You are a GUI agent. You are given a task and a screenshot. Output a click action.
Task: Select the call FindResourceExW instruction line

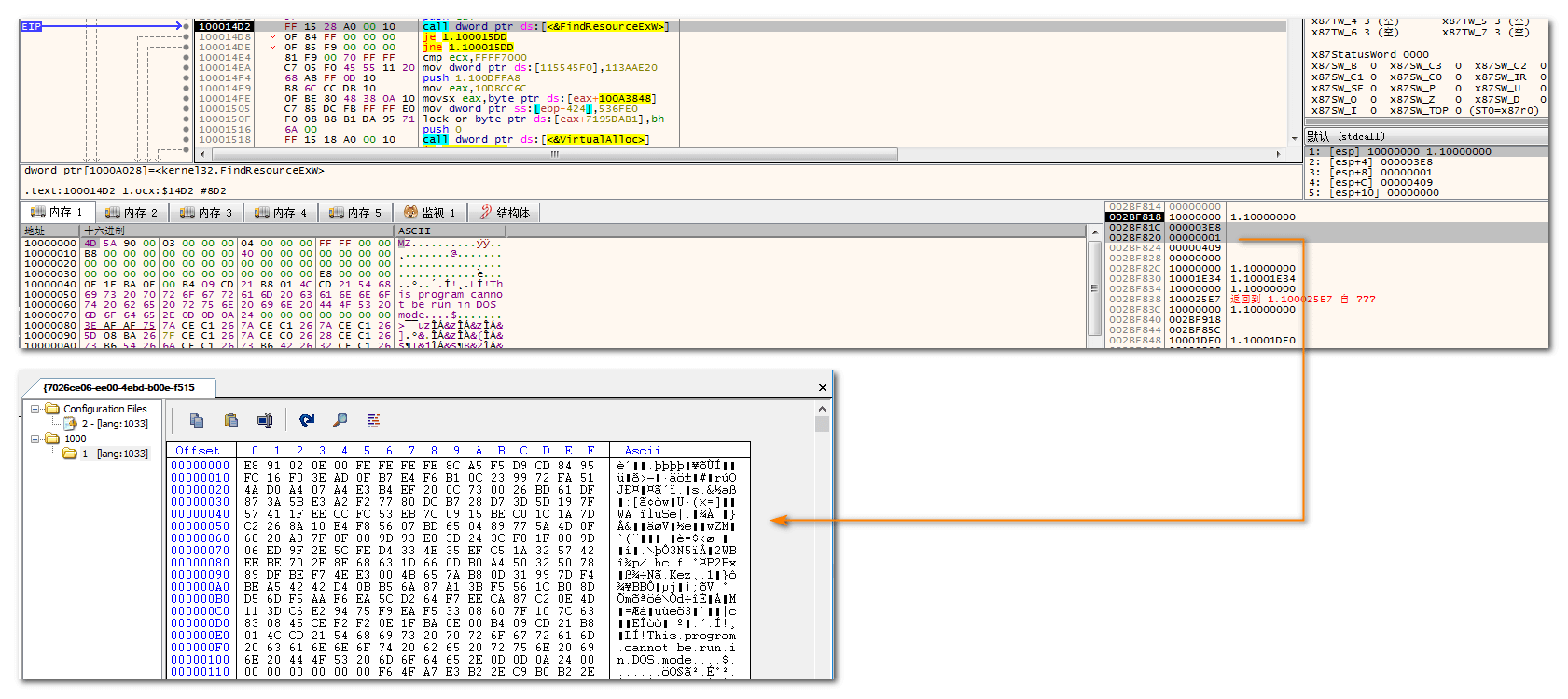pyautogui.click(x=546, y=26)
